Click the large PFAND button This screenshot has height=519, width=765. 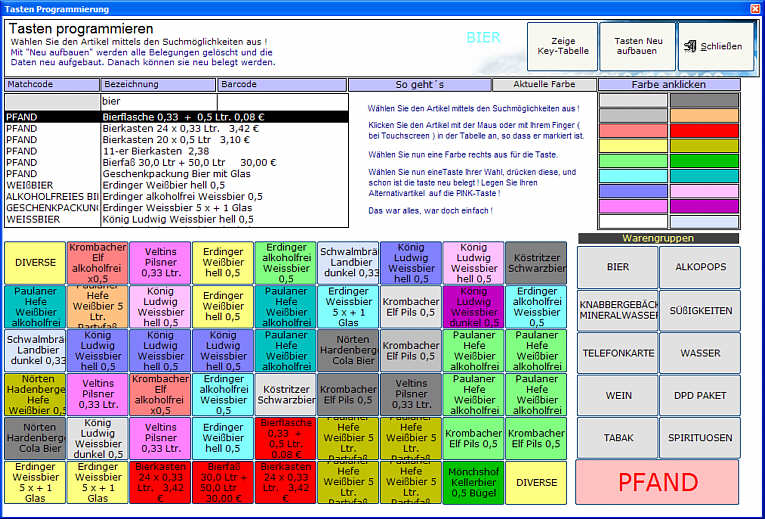tap(658, 482)
